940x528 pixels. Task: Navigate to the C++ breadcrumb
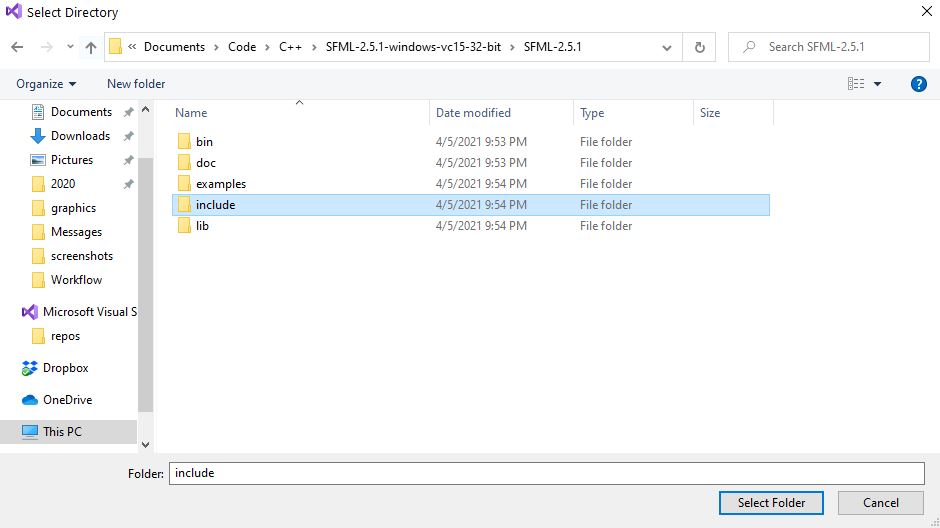tap(290, 47)
